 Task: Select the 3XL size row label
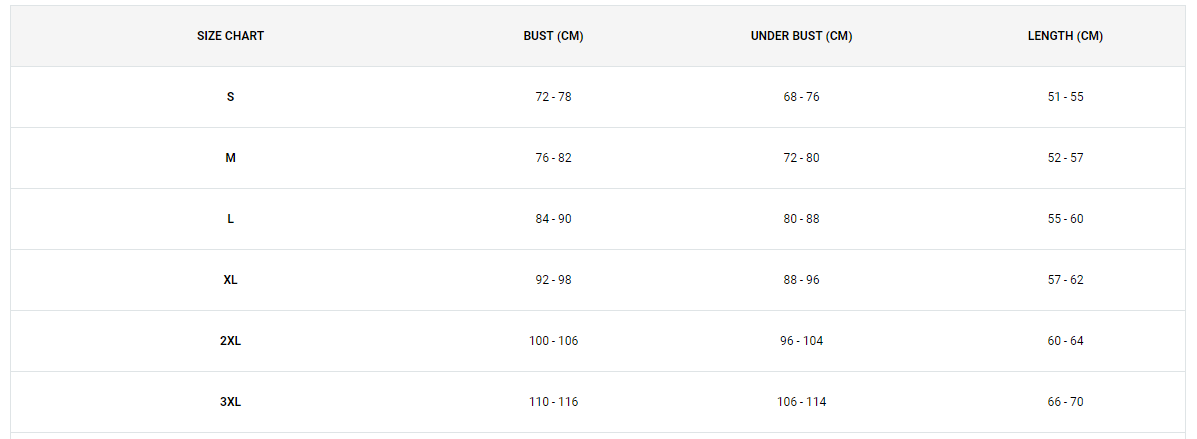[231, 402]
